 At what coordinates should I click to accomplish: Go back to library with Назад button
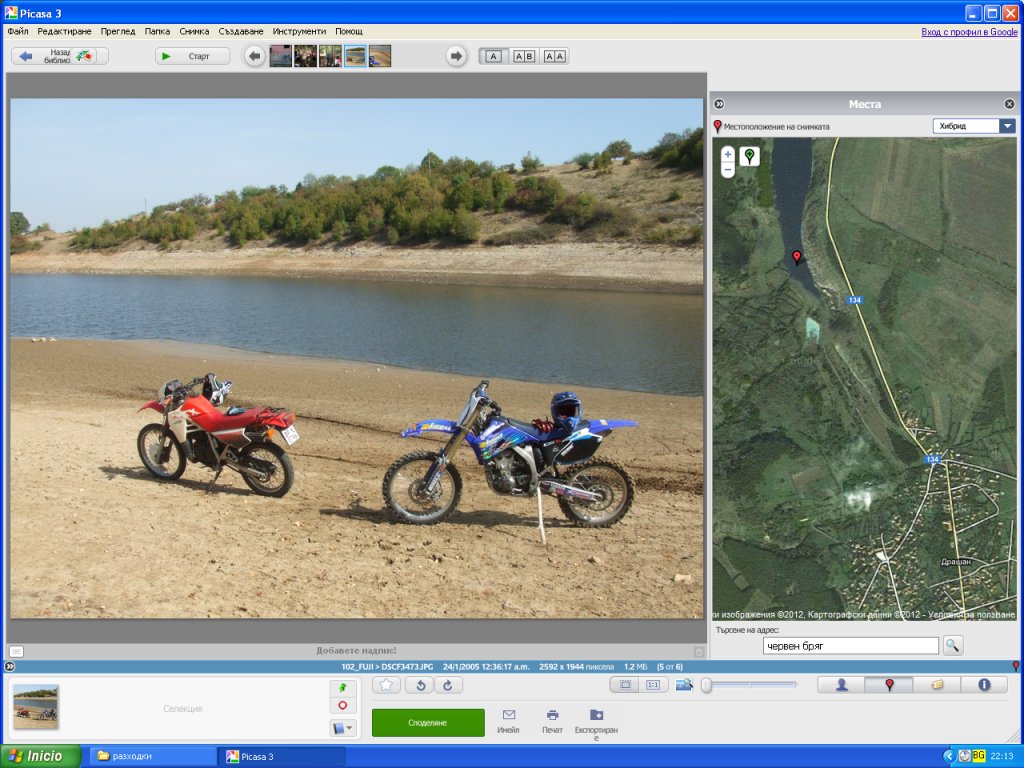tap(59, 56)
